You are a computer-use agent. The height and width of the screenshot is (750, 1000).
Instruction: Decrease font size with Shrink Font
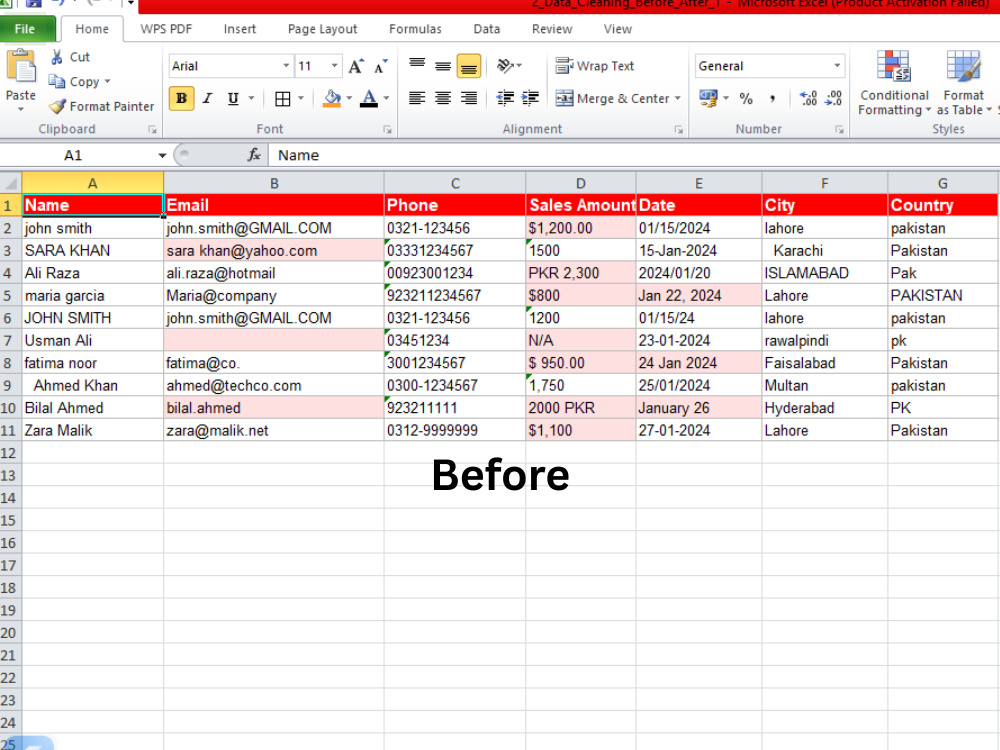tap(381, 66)
